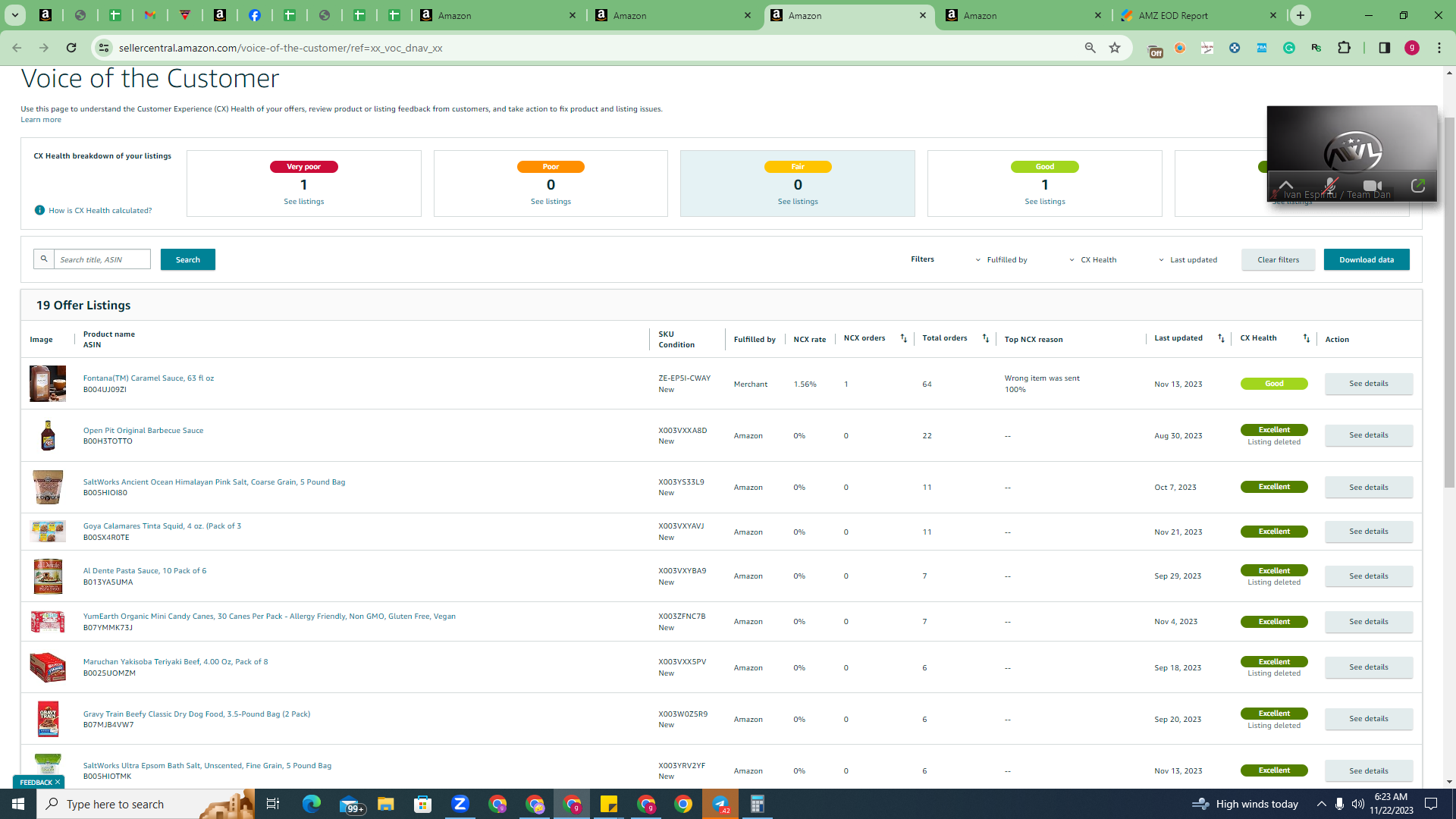This screenshot has width=1456, height=819.
Task: Sort by NCX orders arrows icon
Action: coord(903,338)
